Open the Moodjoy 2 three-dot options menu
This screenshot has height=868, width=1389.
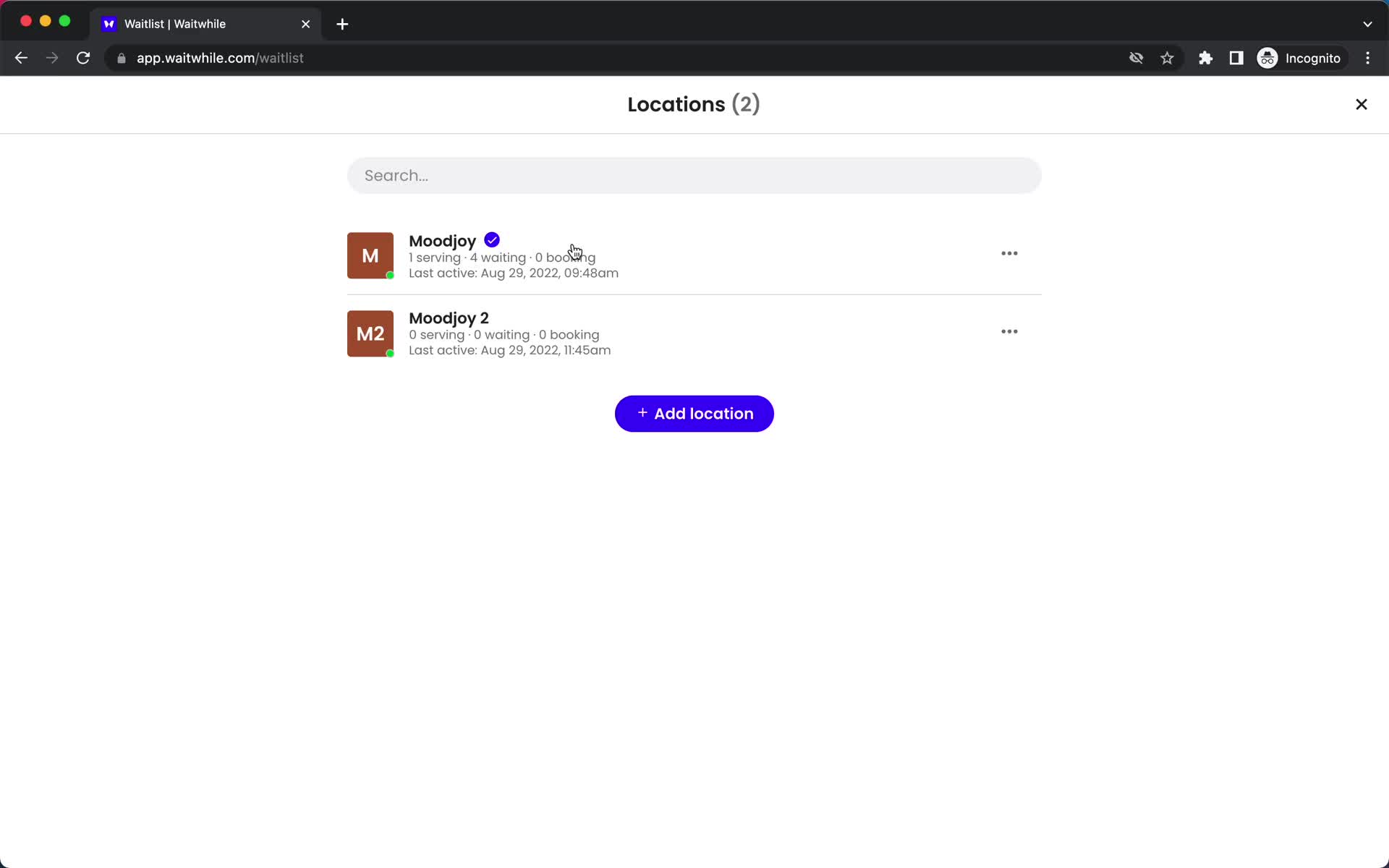point(1009,331)
